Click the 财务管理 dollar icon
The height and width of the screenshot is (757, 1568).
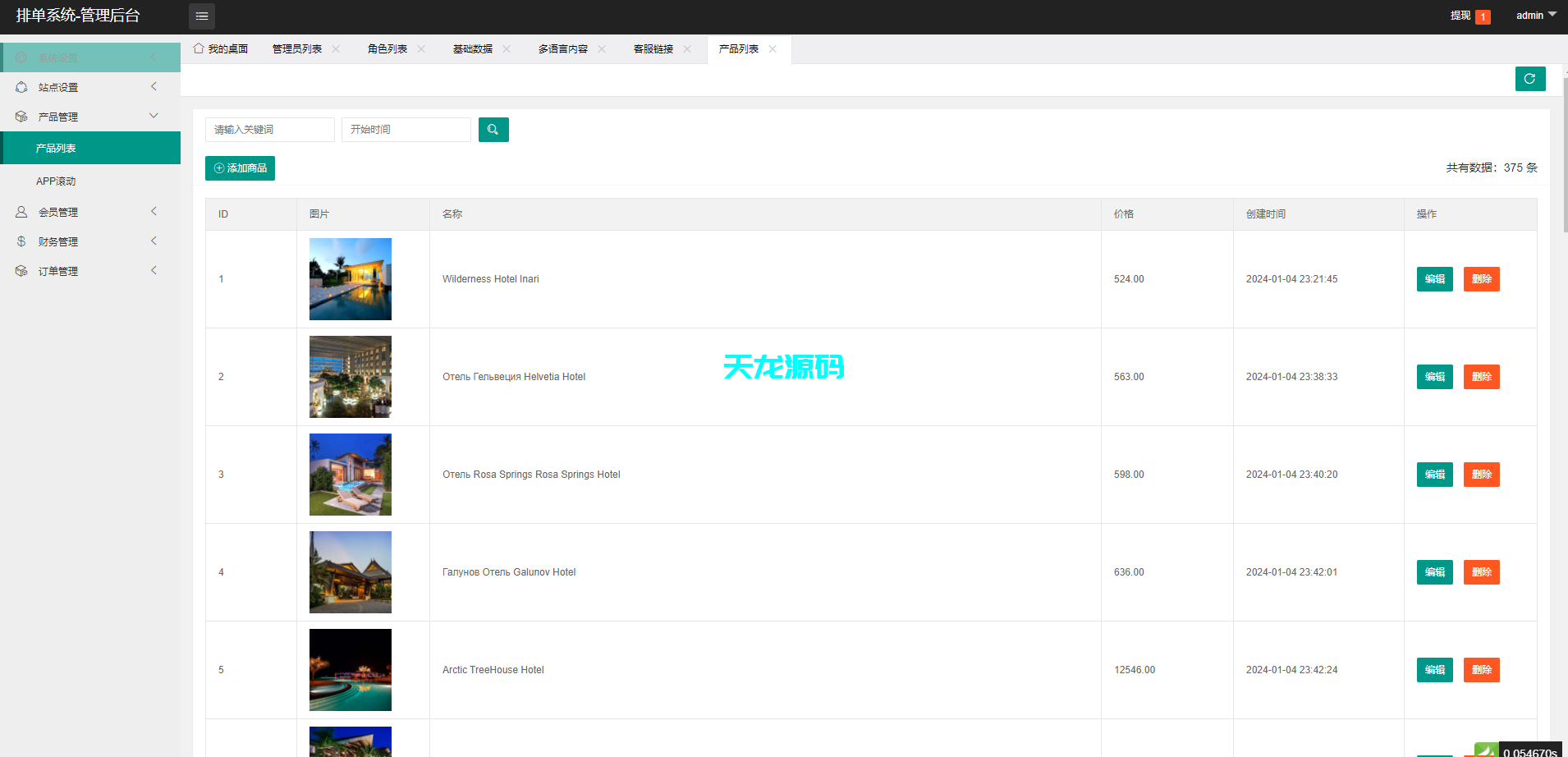pos(21,241)
